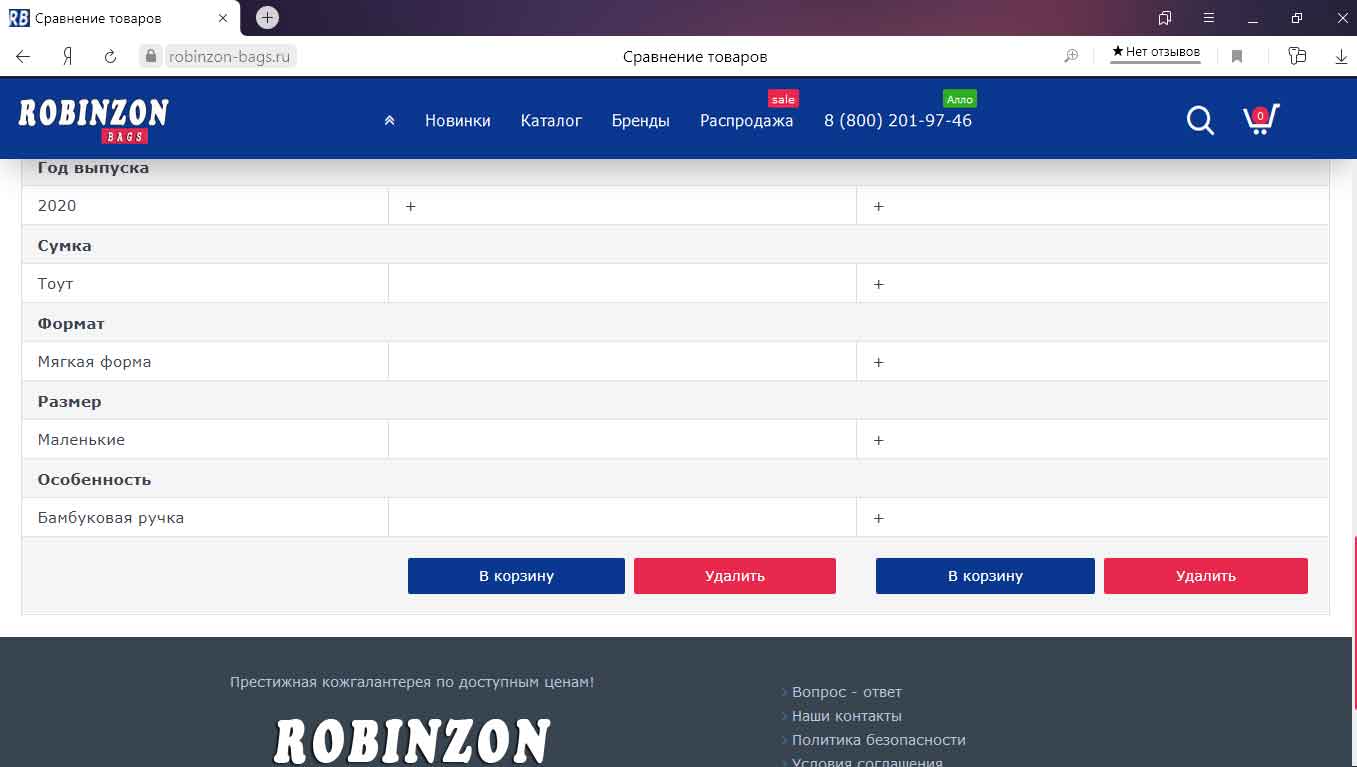The width and height of the screenshot is (1357, 767).
Task: Go back with browser back arrow
Action: coord(23,57)
